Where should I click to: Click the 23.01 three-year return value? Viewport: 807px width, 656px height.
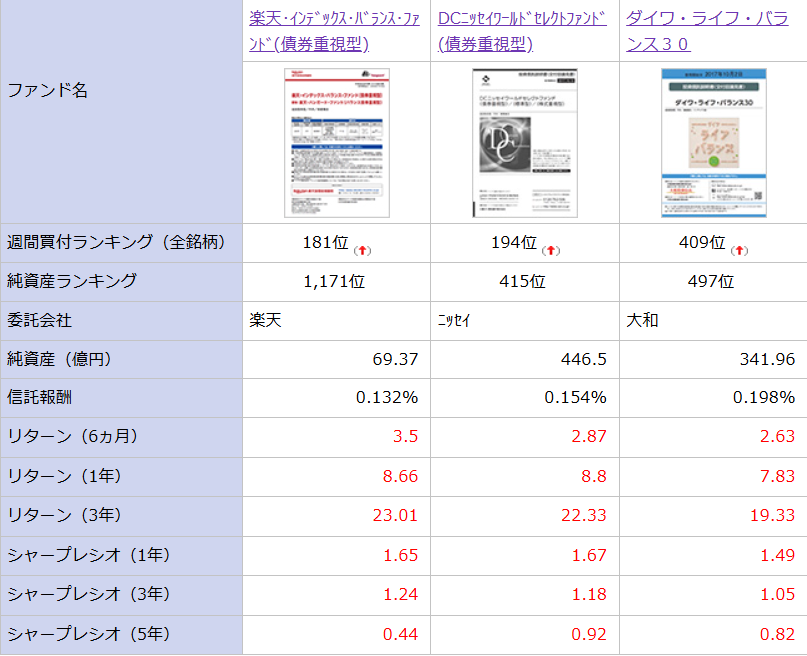pos(395,516)
